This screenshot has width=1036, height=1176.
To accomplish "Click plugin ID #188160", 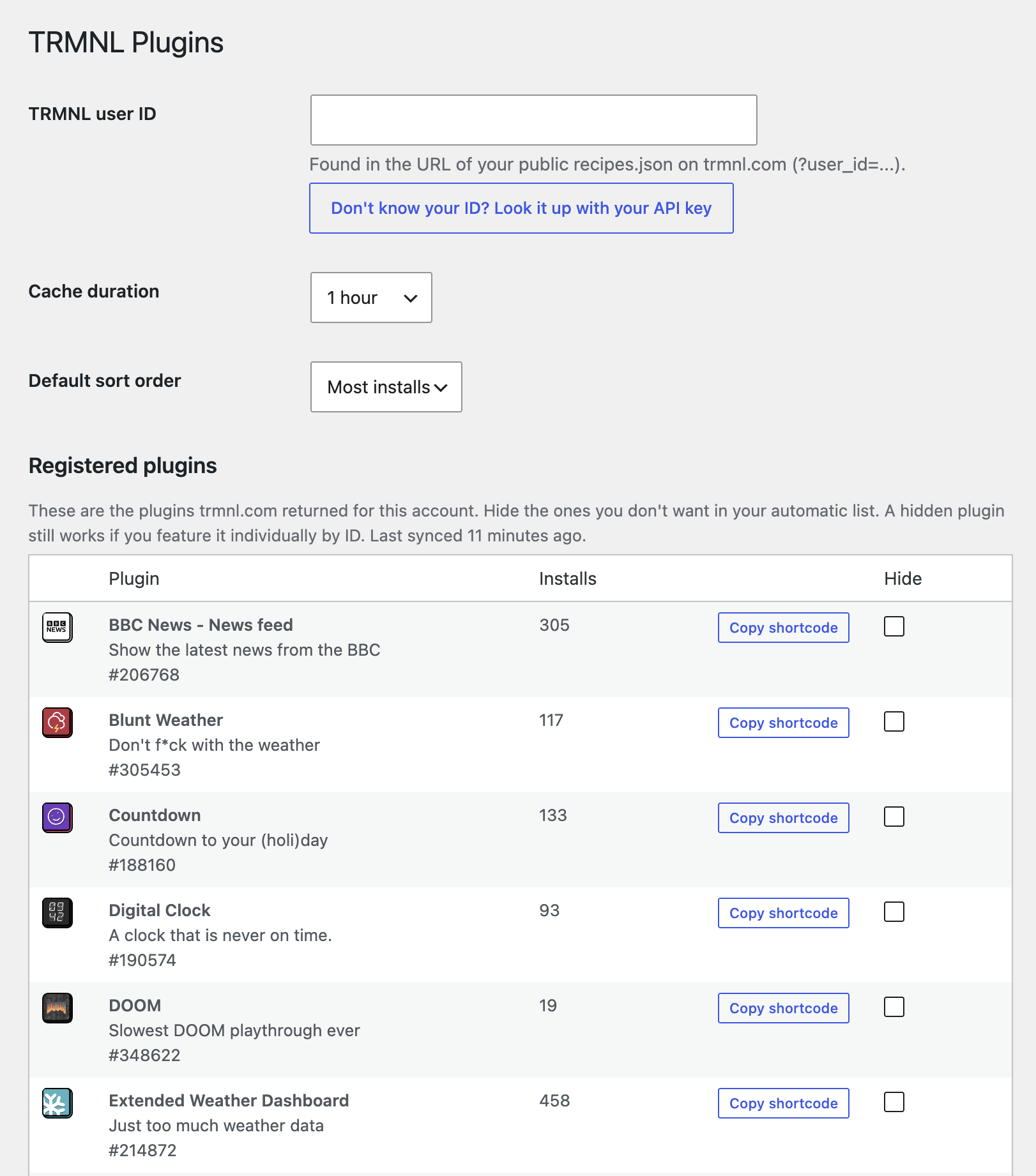I will tap(142, 865).
